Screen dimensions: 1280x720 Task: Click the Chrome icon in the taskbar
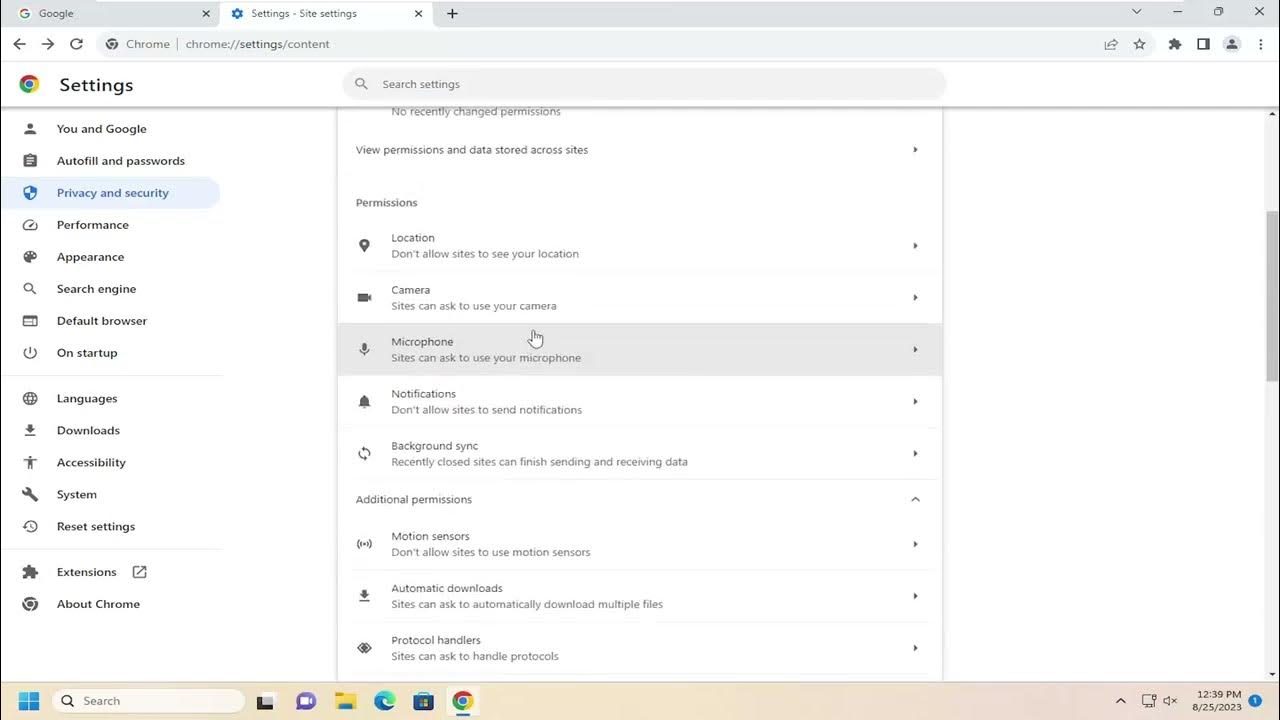tap(462, 701)
